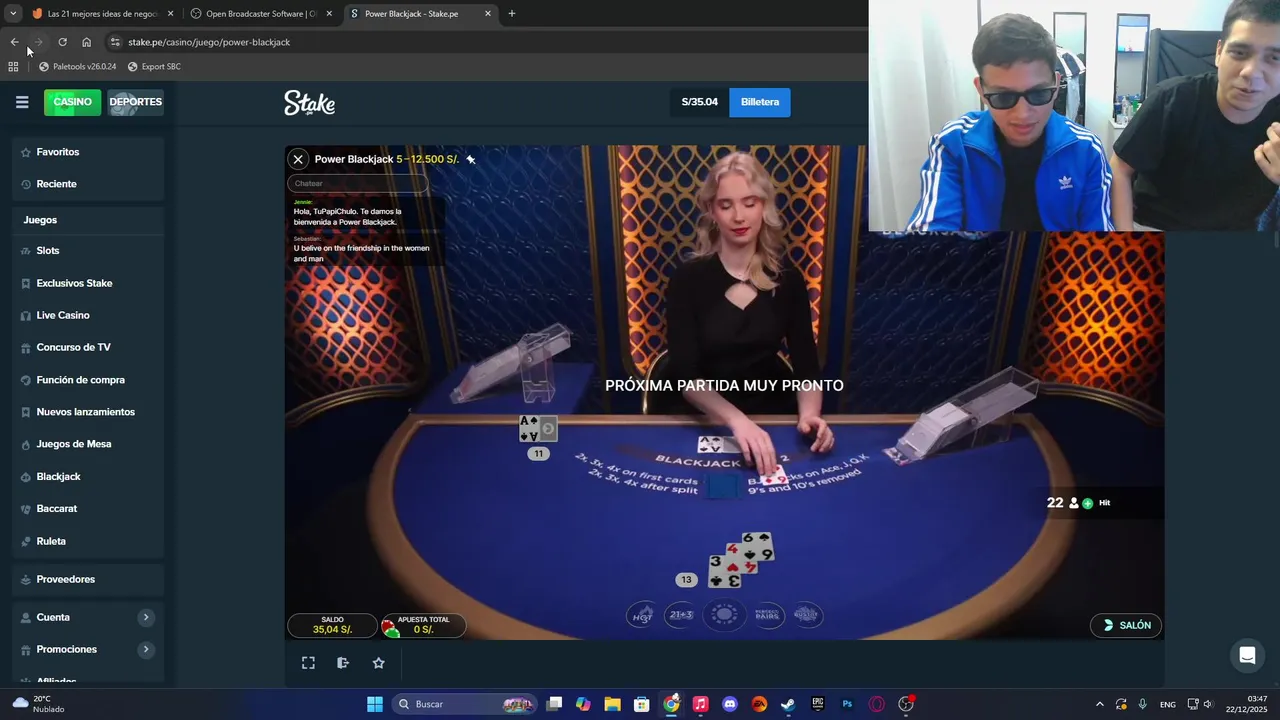The height and width of the screenshot is (720, 1280).
Task: Click the pin icon beside bet limits
Action: point(470,159)
